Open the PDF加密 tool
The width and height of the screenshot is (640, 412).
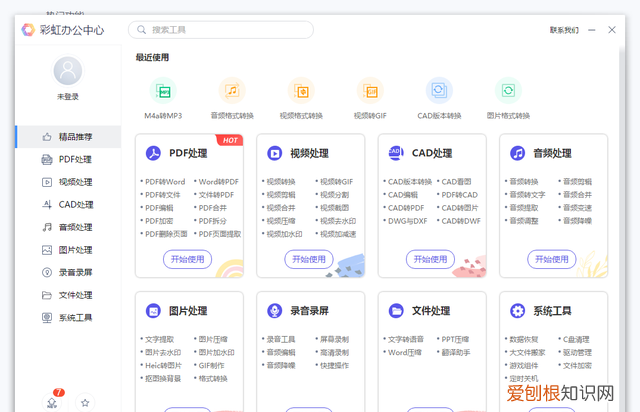pos(159,221)
